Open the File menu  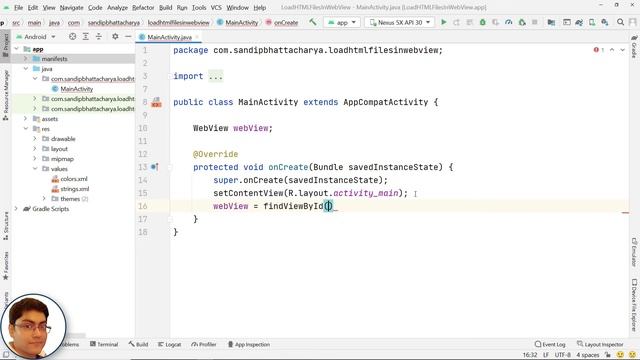point(18,7)
